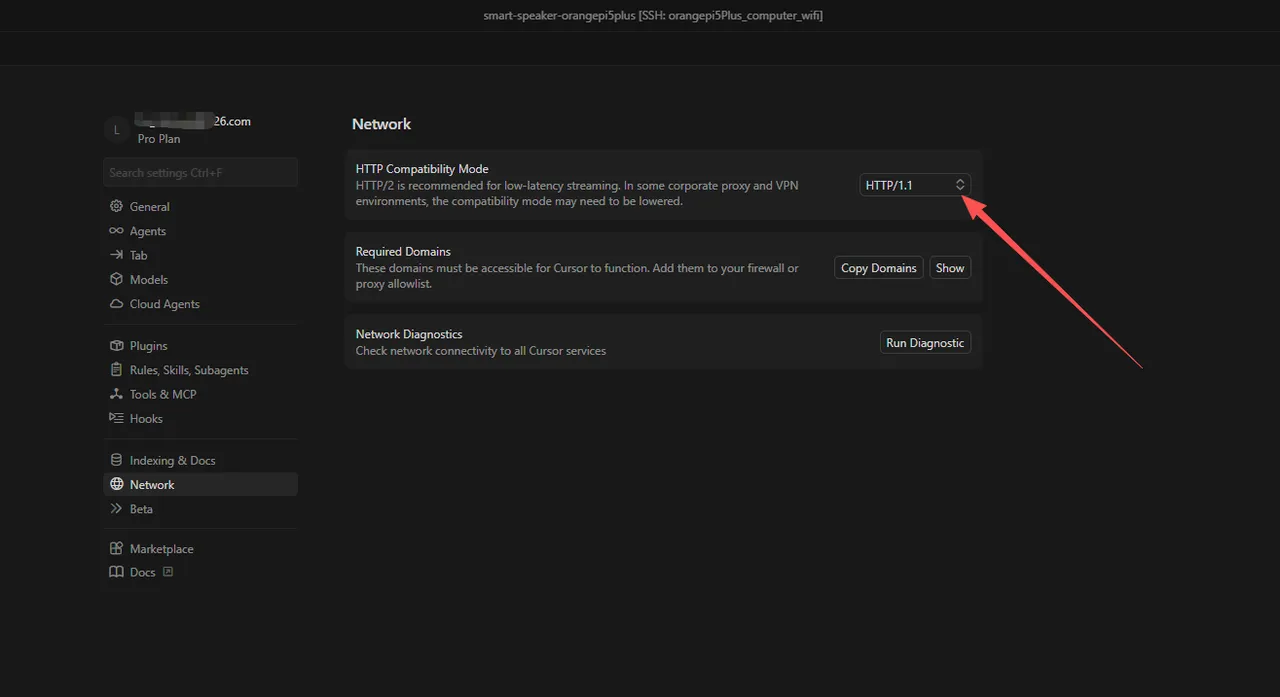
Task: Open Beta settings
Action: click(x=200, y=509)
